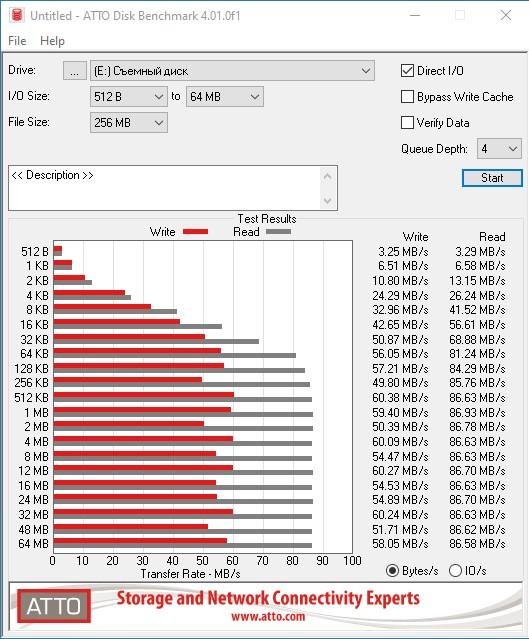The height and width of the screenshot is (639, 529).
Task: Click the ATTO logo in the banner
Action: 54,606
